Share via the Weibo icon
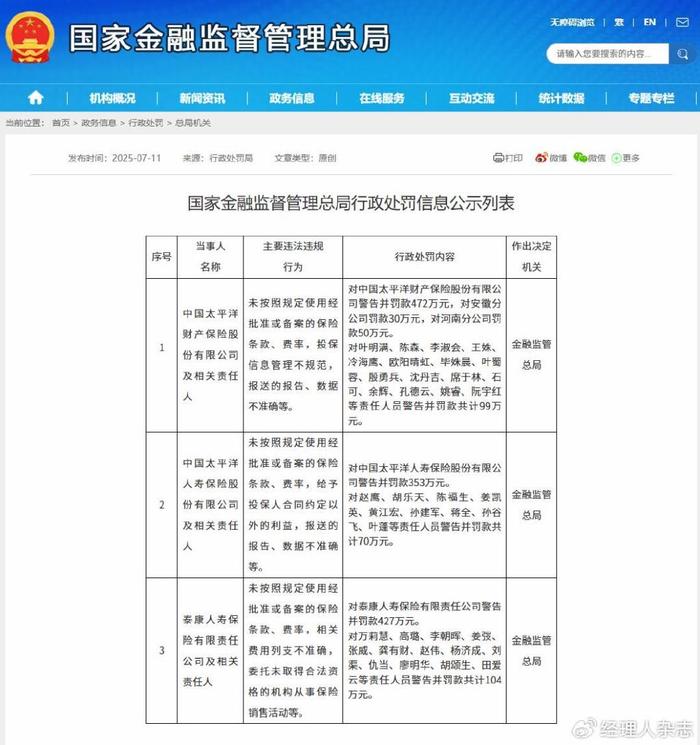The height and width of the screenshot is (745, 700). 541,158
